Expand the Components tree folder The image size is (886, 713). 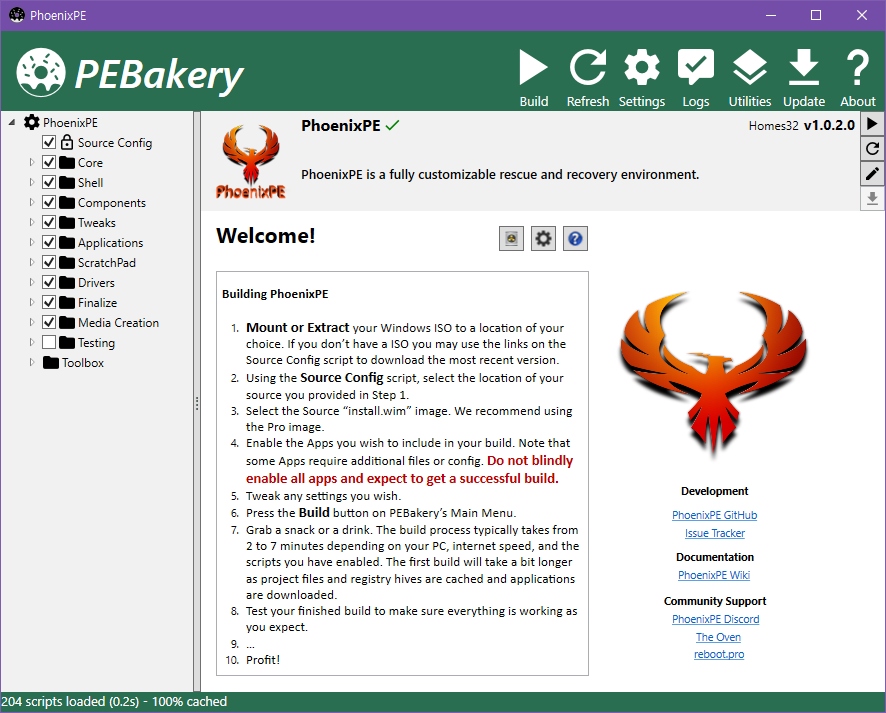click(32, 203)
